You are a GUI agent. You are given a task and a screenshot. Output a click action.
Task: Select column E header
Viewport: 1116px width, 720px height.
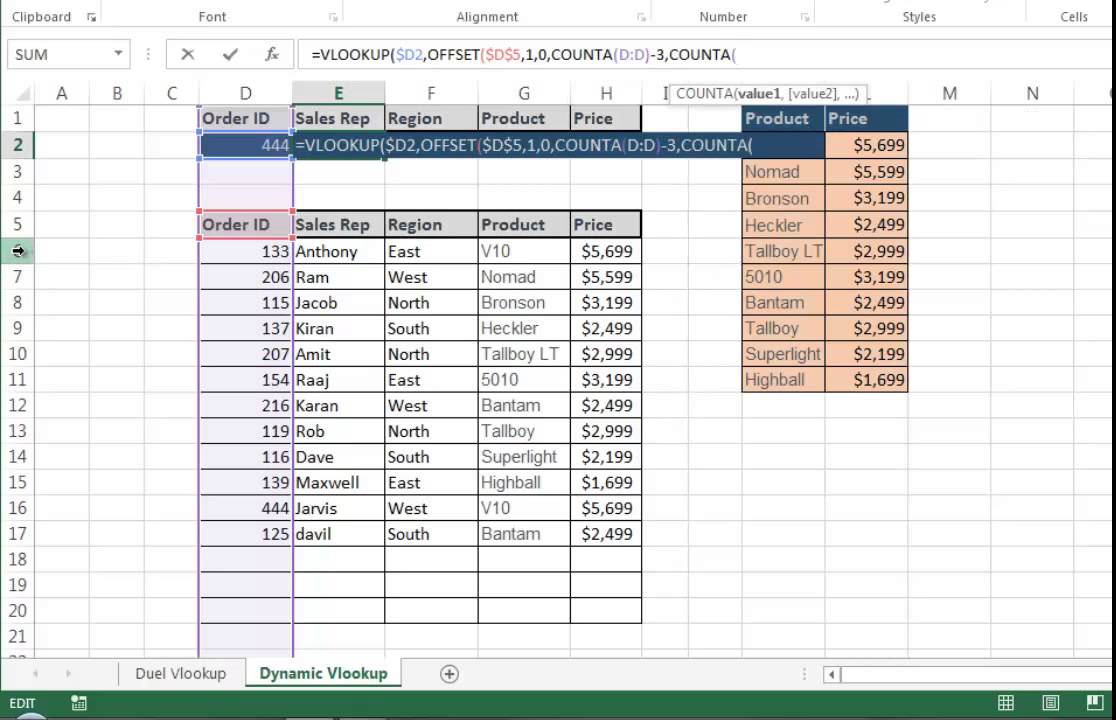click(x=339, y=93)
